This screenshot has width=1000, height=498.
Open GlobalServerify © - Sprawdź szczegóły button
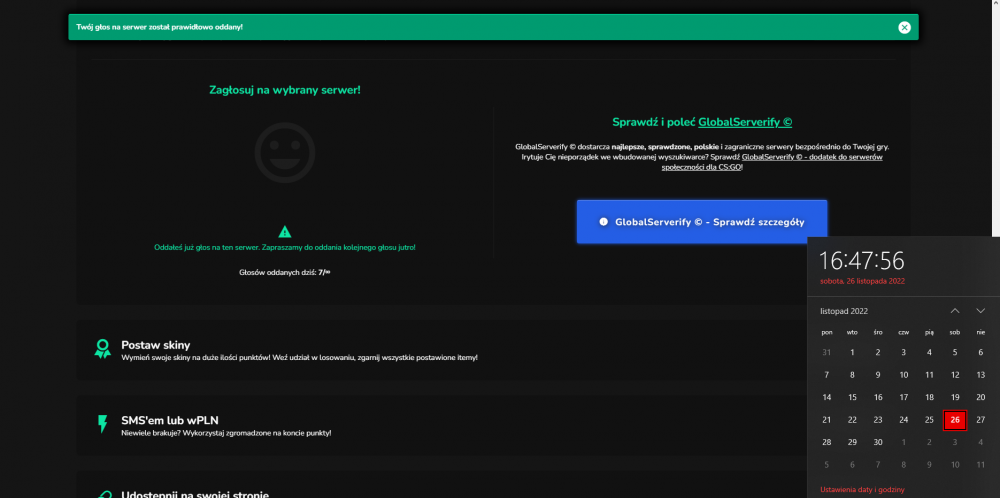point(702,222)
